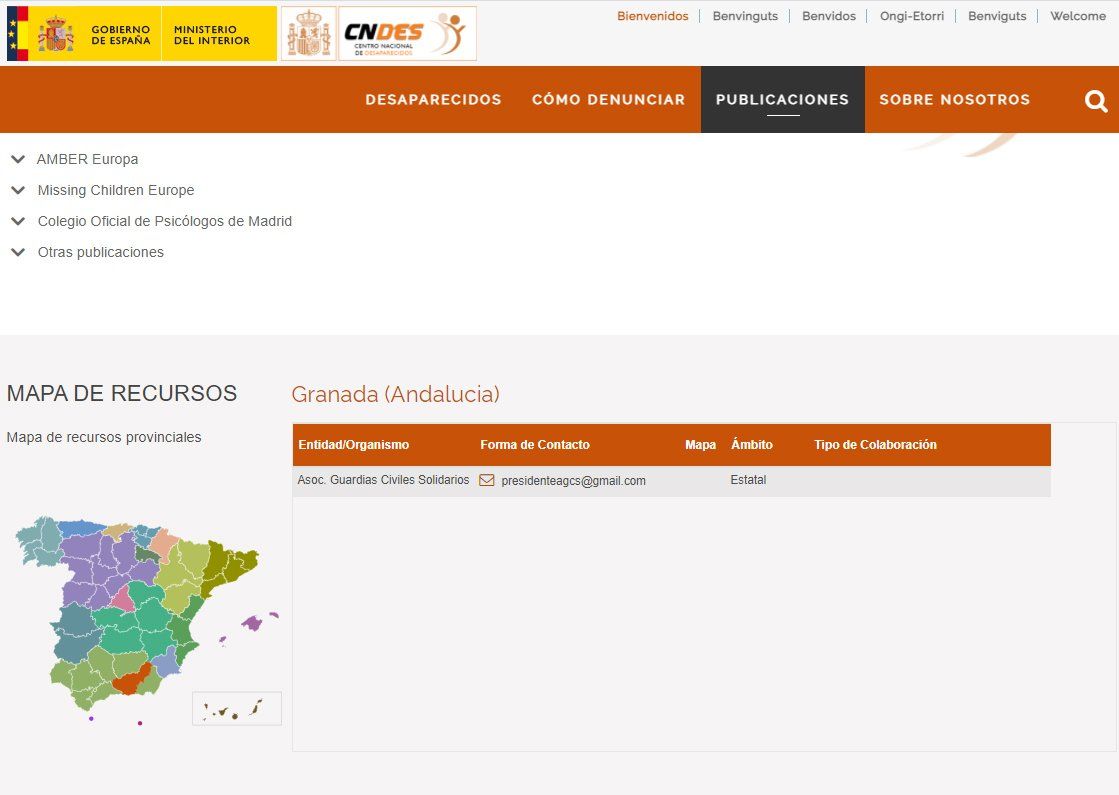Select the orange Granada province on the map

(x=131, y=681)
